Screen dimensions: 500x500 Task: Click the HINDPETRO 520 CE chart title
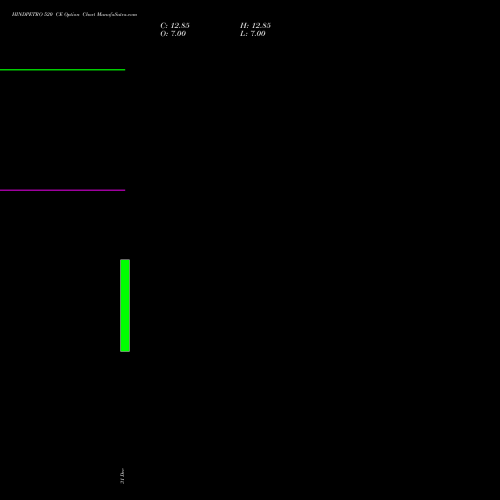[74, 14]
